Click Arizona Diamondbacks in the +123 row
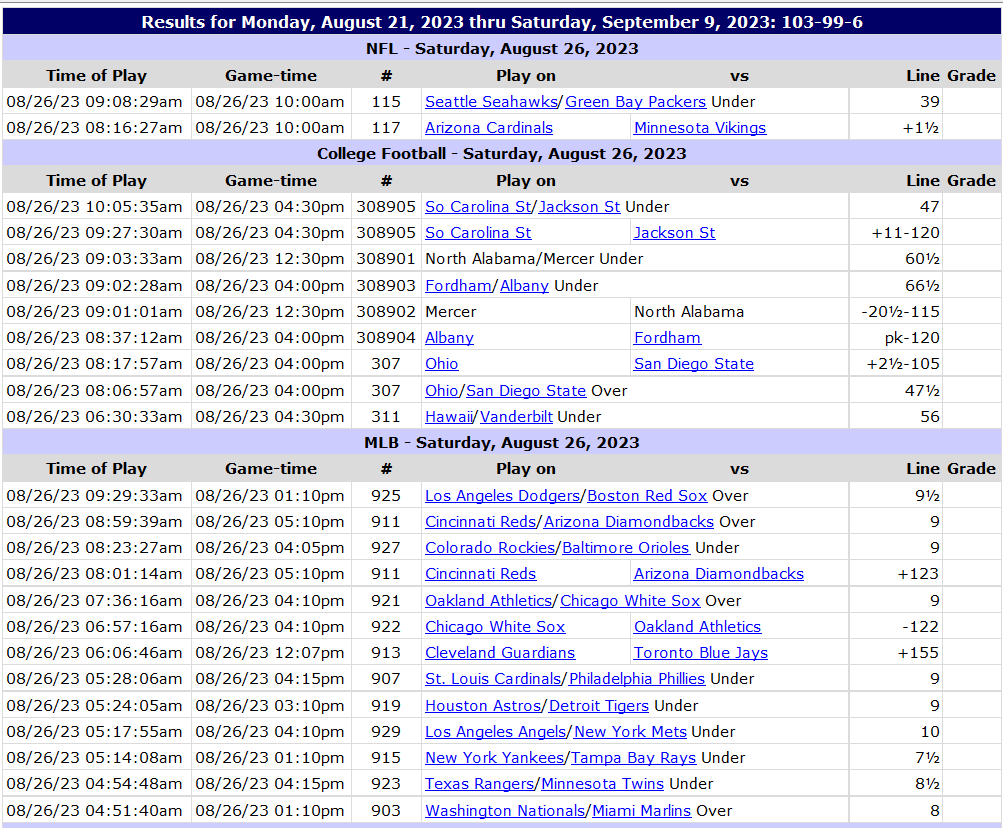The image size is (1003, 828). tap(718, 574)
